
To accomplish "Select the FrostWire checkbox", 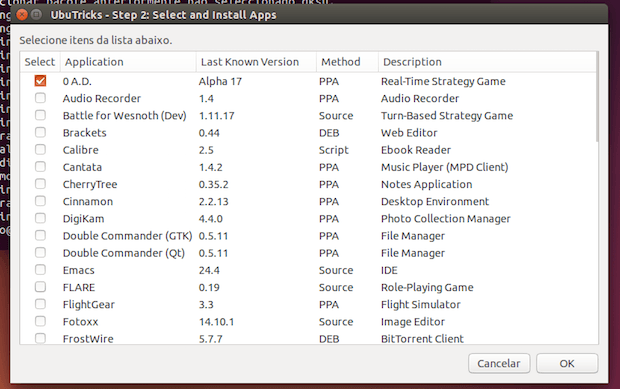I will 40,338.
